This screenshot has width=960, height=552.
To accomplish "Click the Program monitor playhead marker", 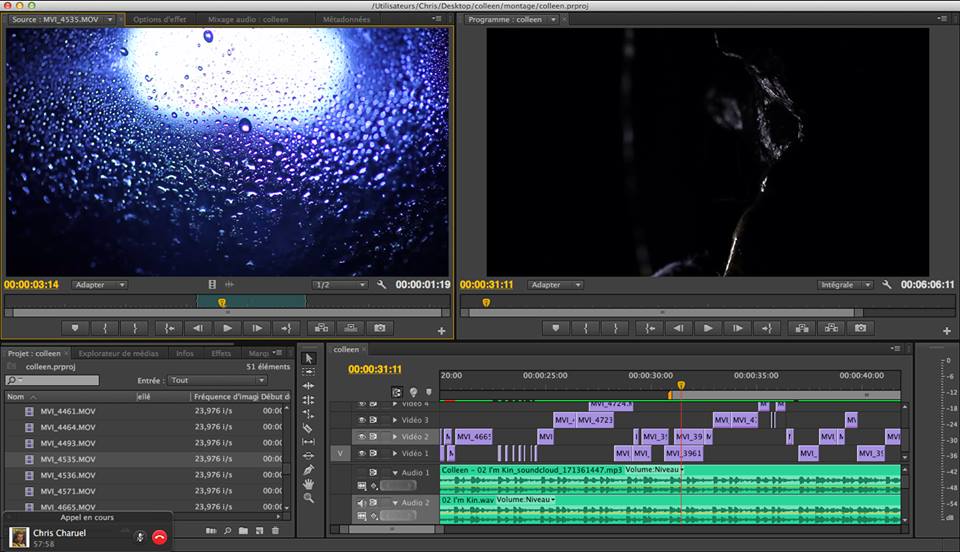I will click(486, 302).
